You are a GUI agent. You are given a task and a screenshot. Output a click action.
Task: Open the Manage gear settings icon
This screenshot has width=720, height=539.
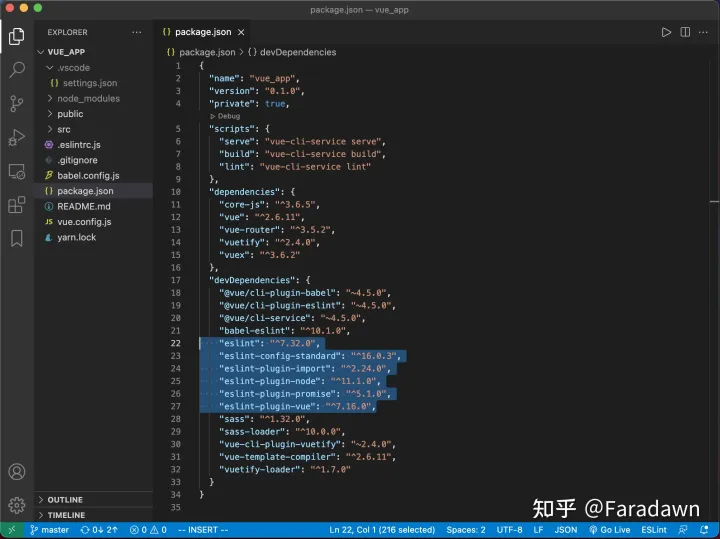pos(17,505)
